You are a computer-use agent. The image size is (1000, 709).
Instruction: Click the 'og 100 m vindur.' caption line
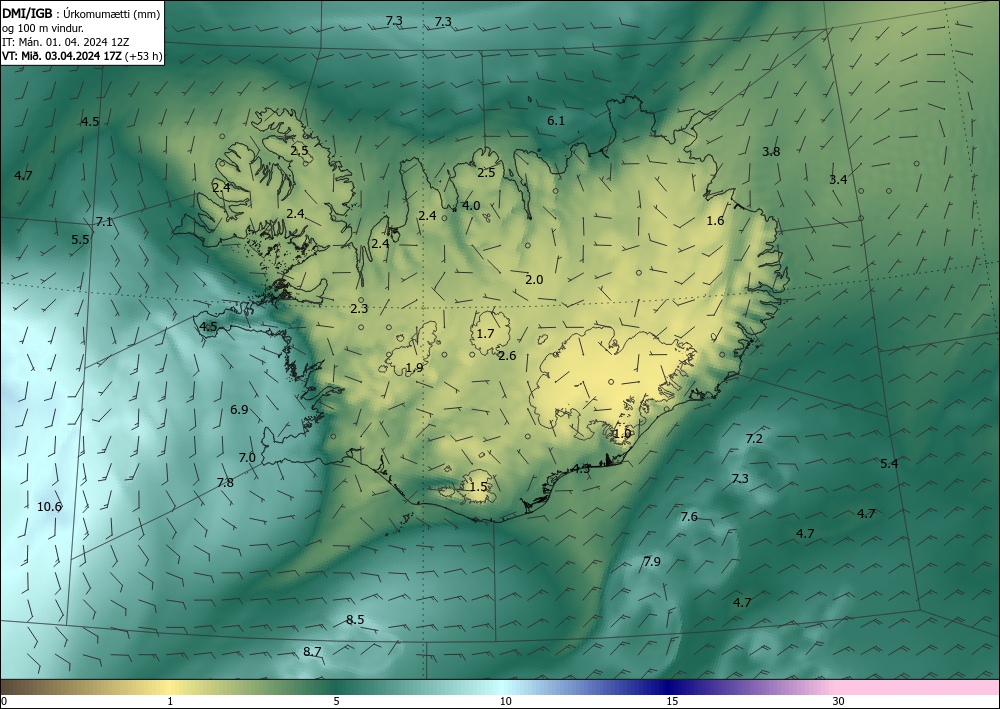(43, 27)
